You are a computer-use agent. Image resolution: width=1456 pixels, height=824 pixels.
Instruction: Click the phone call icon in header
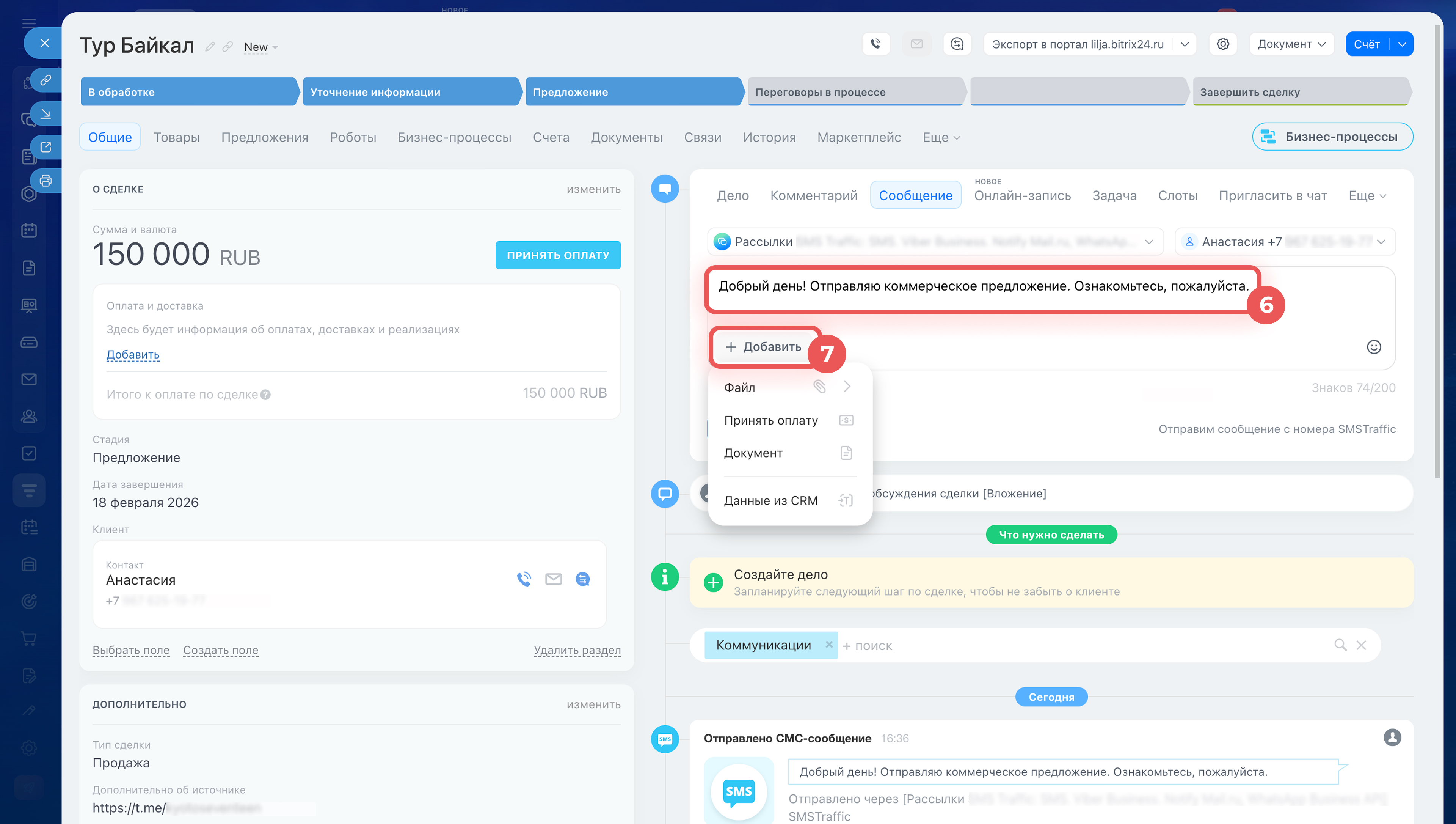[875, 44]
